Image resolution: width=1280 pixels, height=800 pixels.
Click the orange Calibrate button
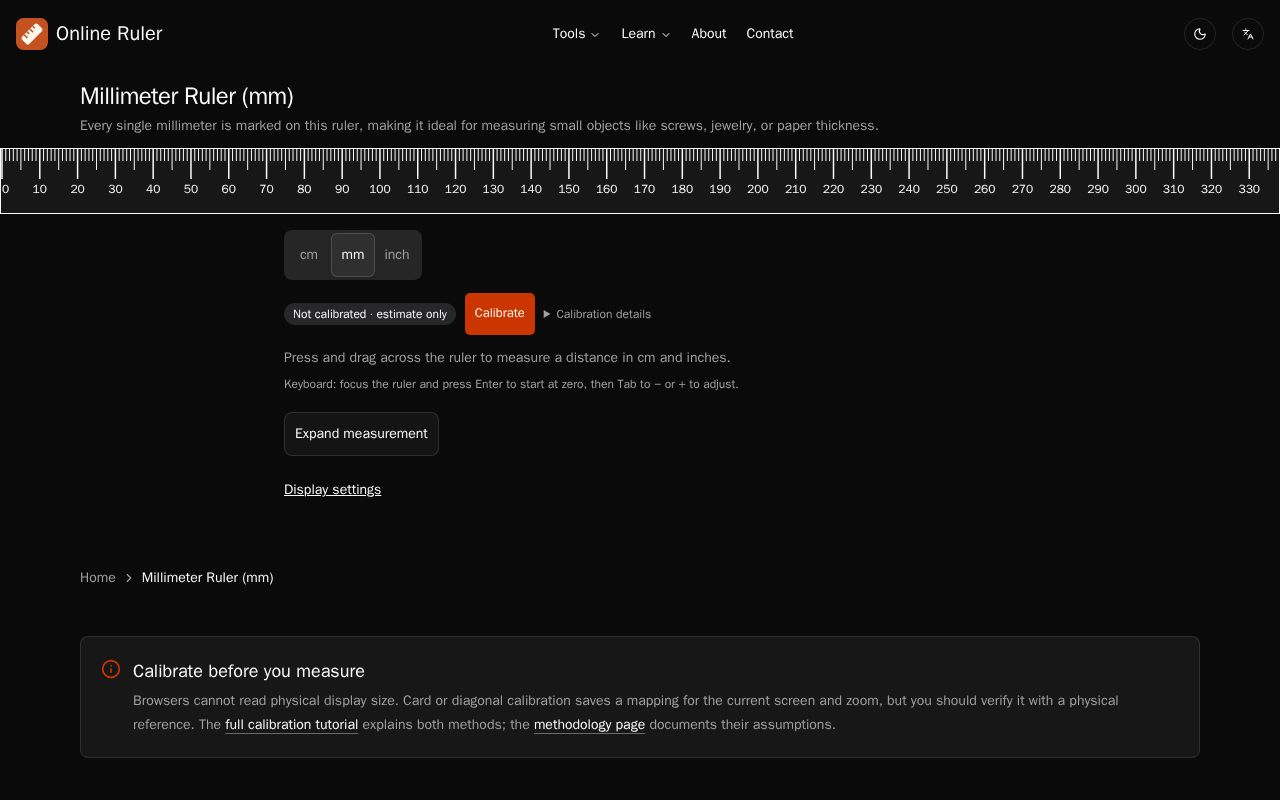pyautogui.click(x=500, y=314)
